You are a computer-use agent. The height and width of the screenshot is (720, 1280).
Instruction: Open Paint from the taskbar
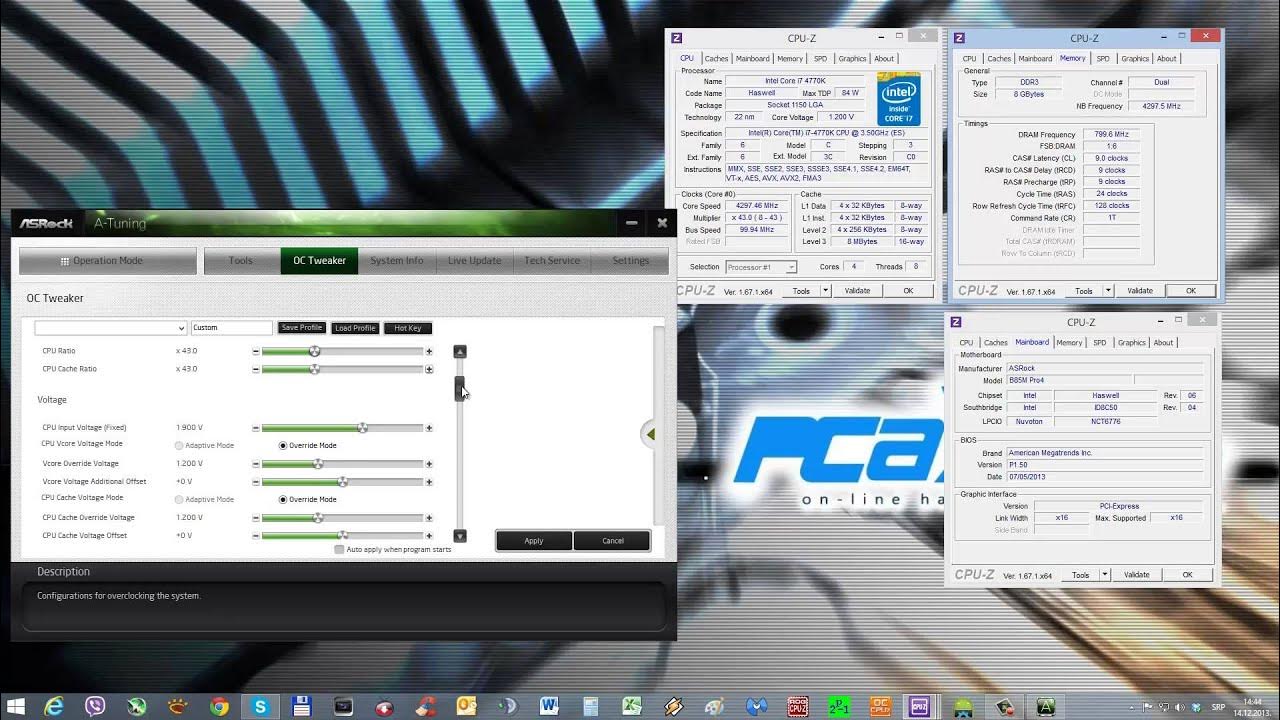point(713,706)
